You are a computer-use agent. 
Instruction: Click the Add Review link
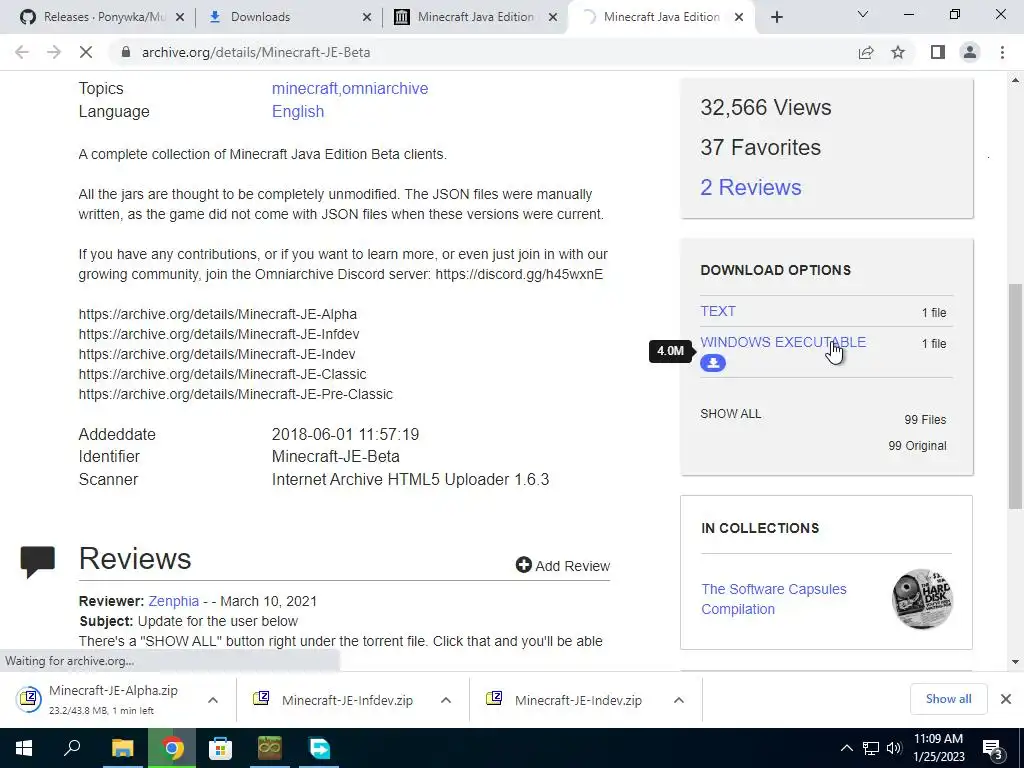(572, 566)
